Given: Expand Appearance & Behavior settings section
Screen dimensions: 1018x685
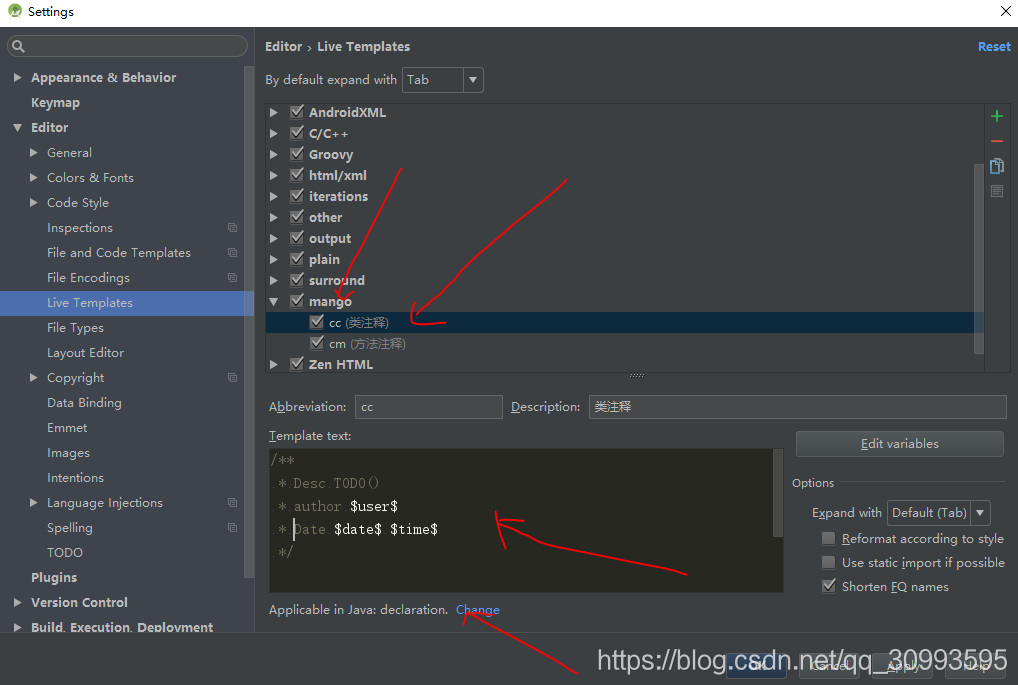Looking at the screenshot, I should pos(18,77).
